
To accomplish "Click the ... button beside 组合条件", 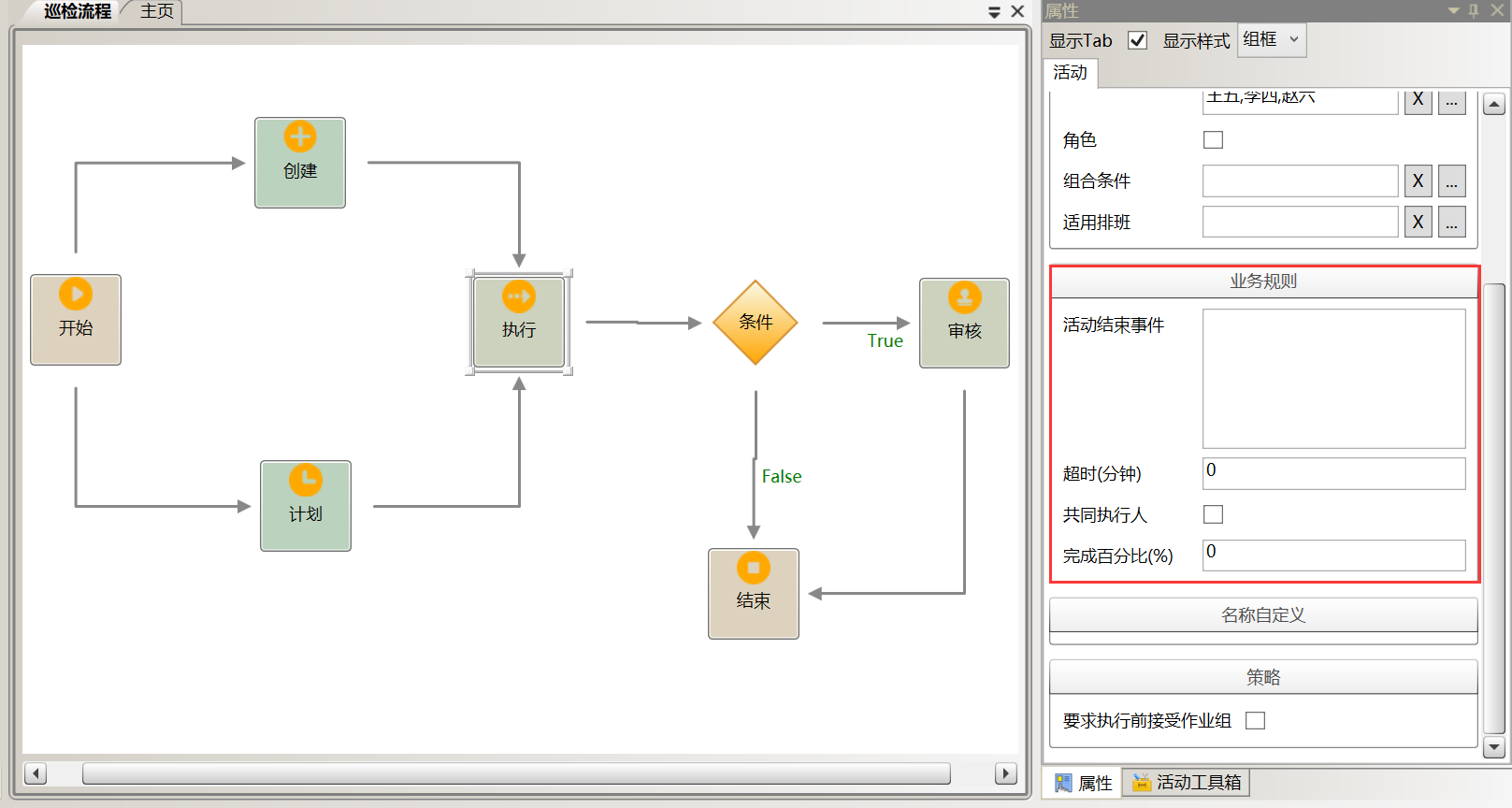I will coord(1451,180).
